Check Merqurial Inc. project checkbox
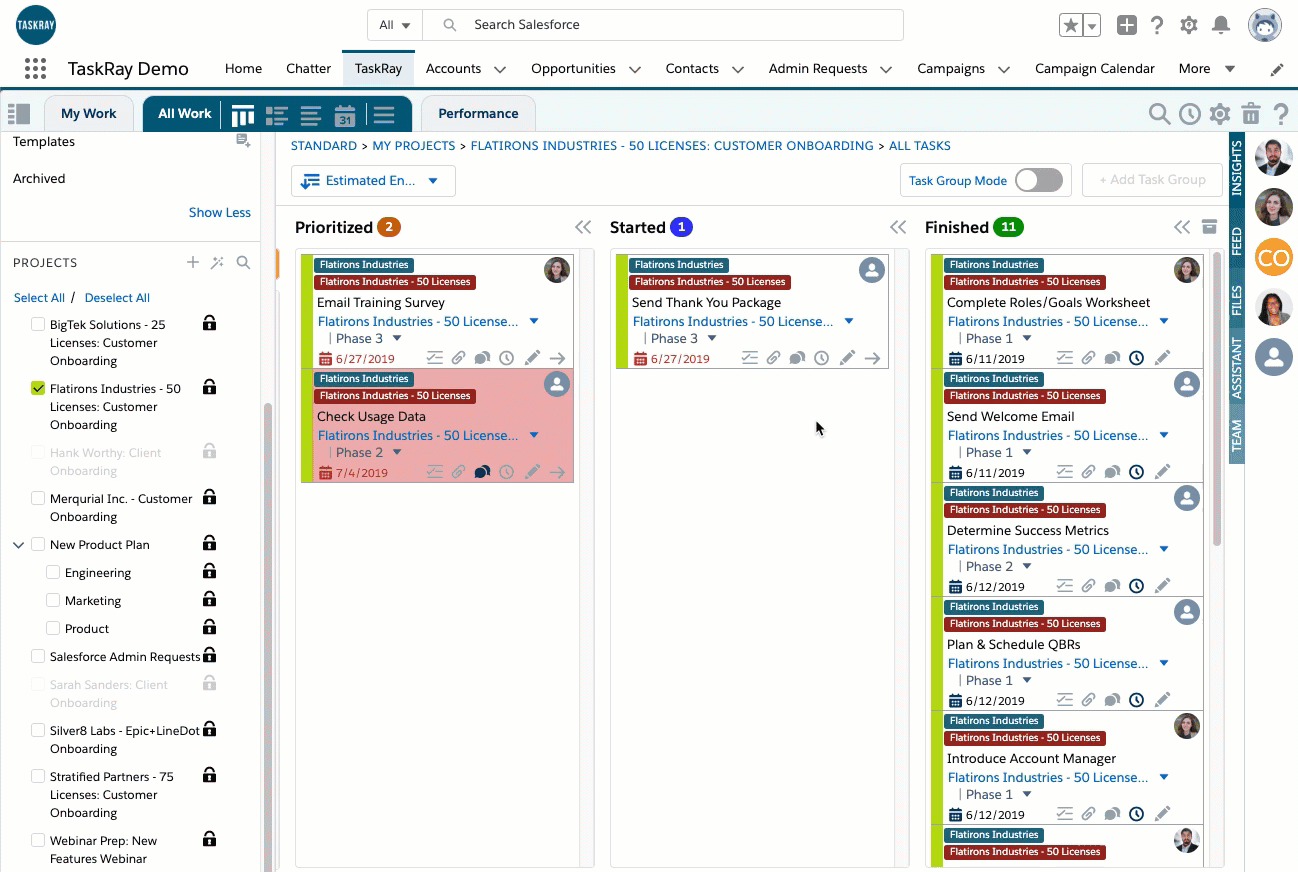 click(38, 498)
